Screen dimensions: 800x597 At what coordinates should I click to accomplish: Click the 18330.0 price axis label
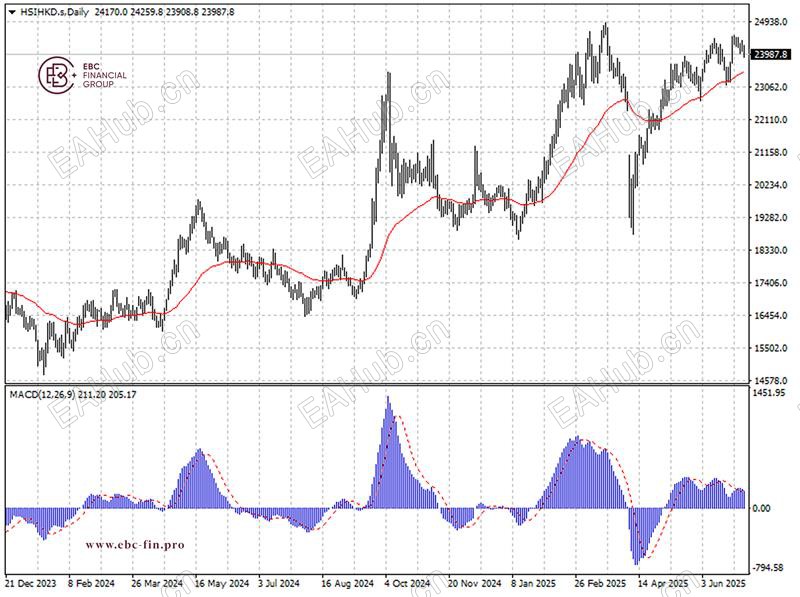pyautogui.click(x=771, y=250)
